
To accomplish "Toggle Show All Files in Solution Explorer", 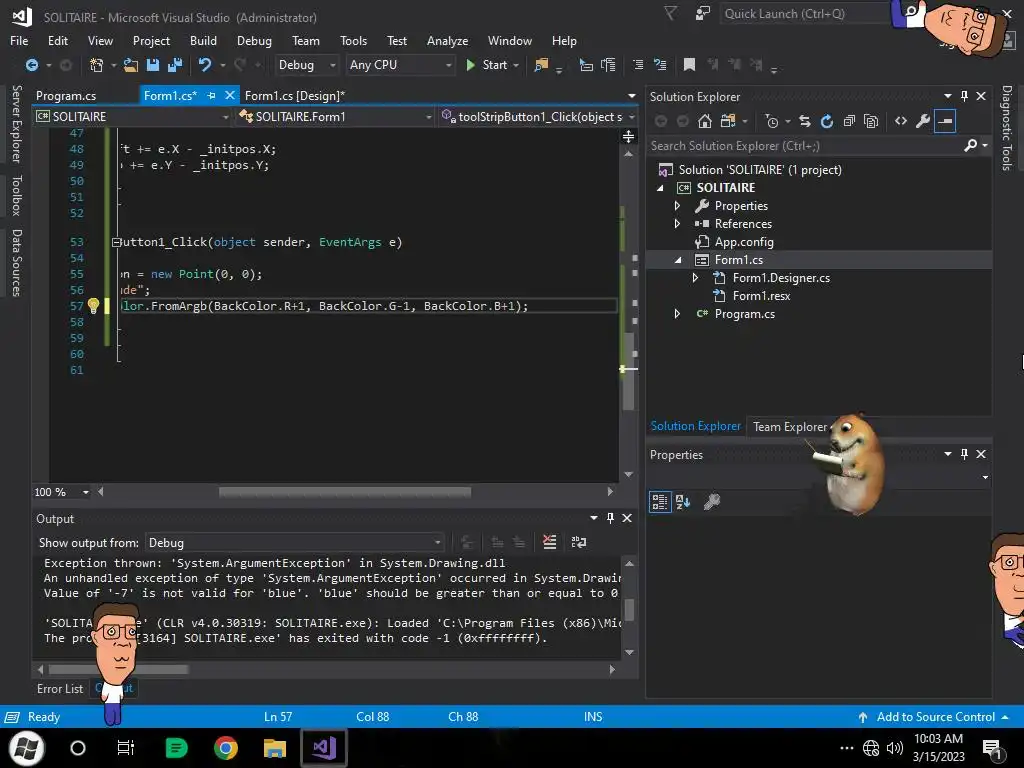I will tap(871, 121).
